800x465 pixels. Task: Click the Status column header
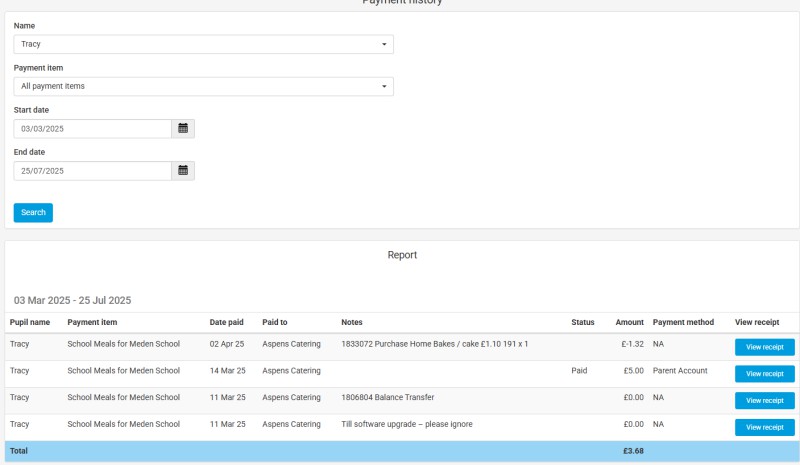[x=583, y=322]
